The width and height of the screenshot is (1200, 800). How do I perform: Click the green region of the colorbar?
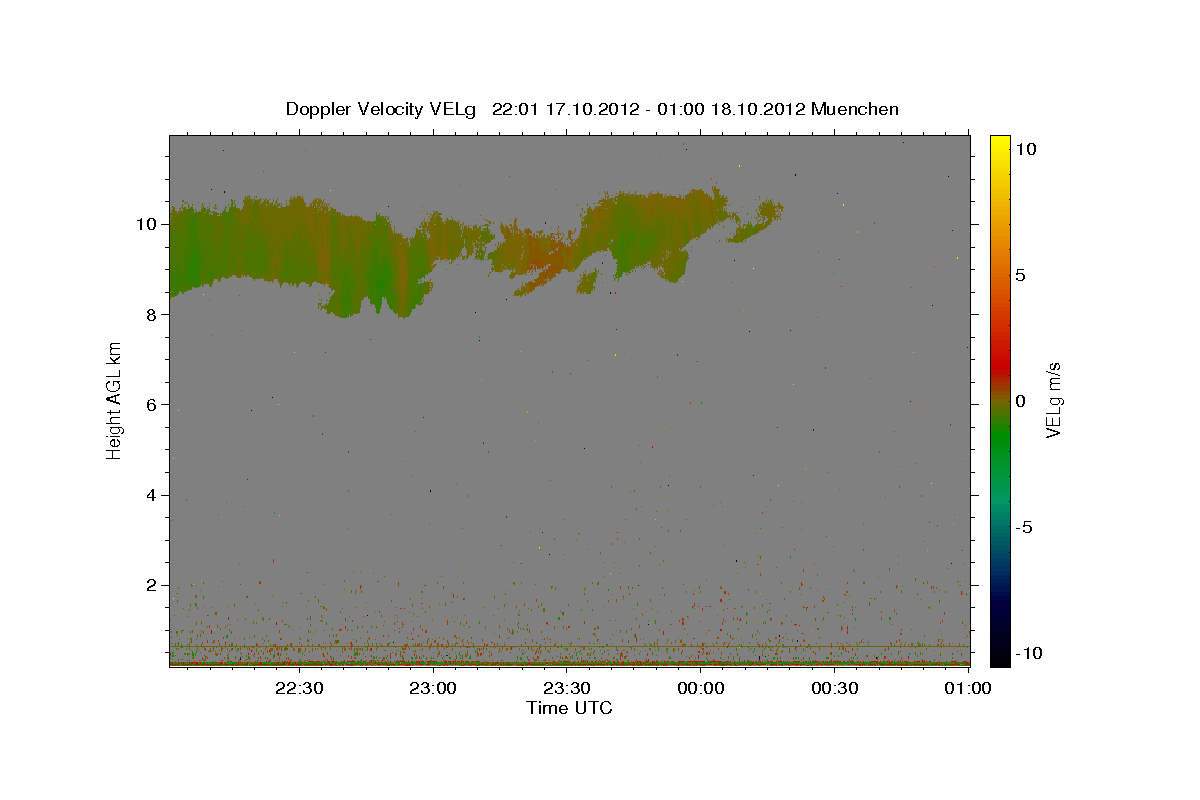(x=1000, y=440)
